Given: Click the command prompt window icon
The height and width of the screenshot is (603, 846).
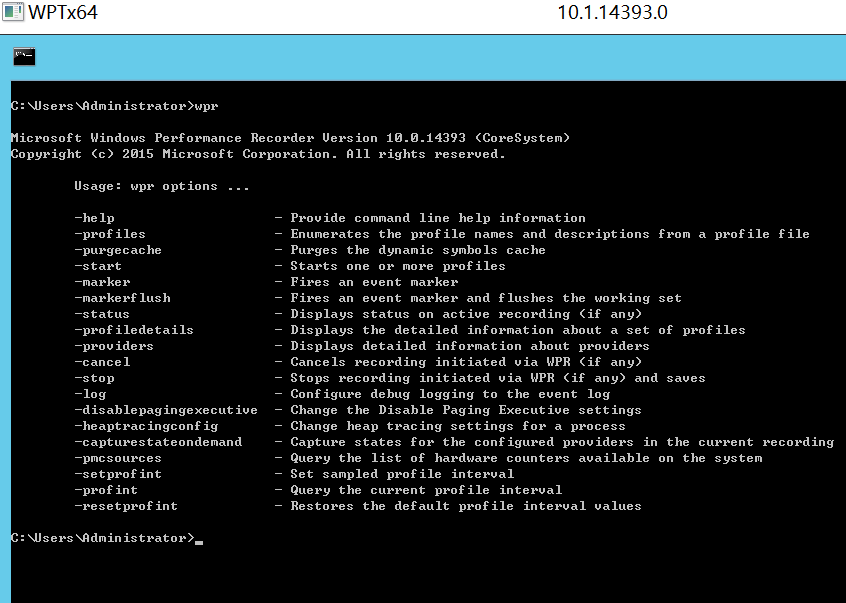Looking at the screenshot, I should click(24, 57).
